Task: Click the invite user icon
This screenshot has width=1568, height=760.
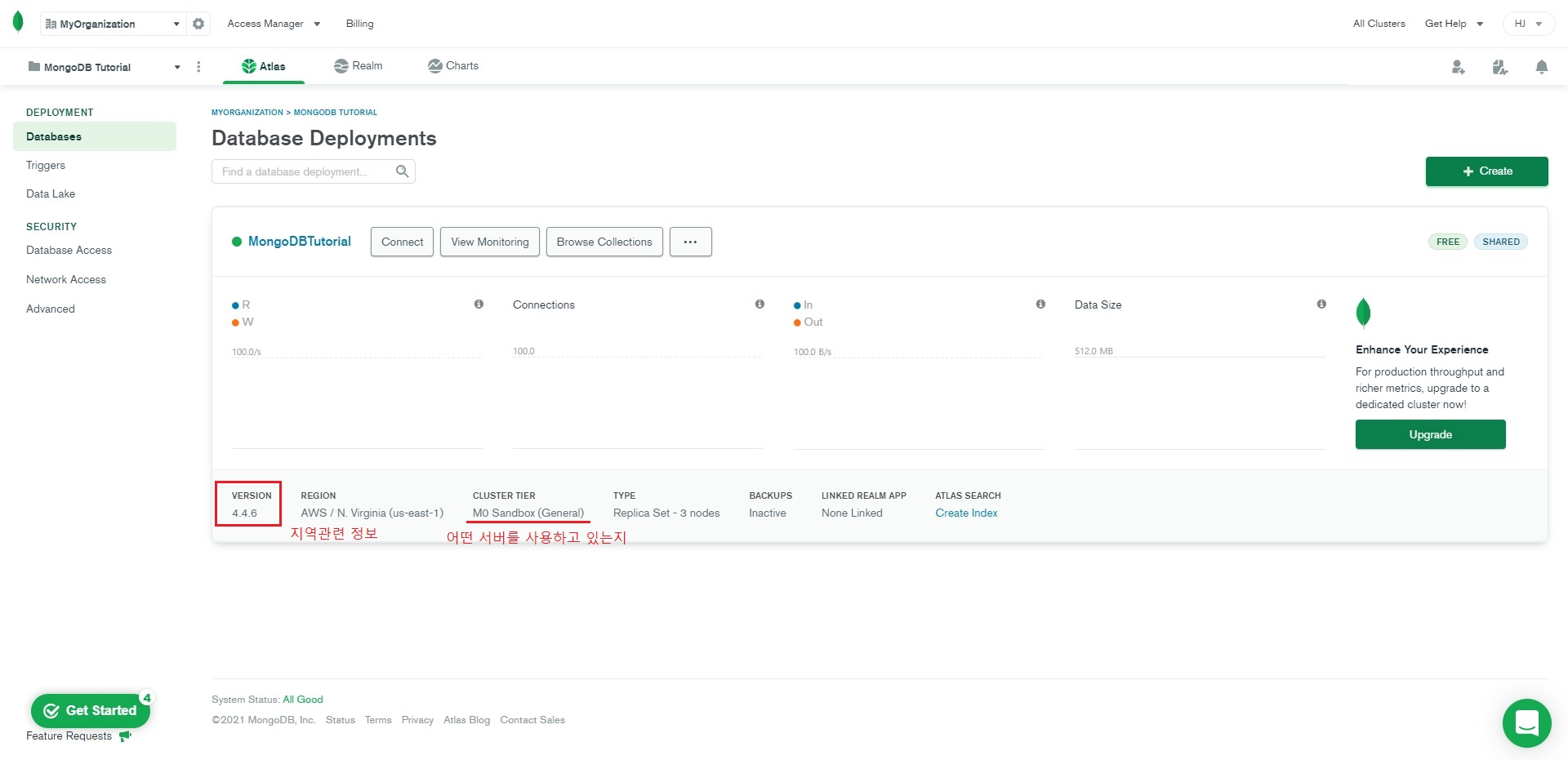Action: point(1458,67)
